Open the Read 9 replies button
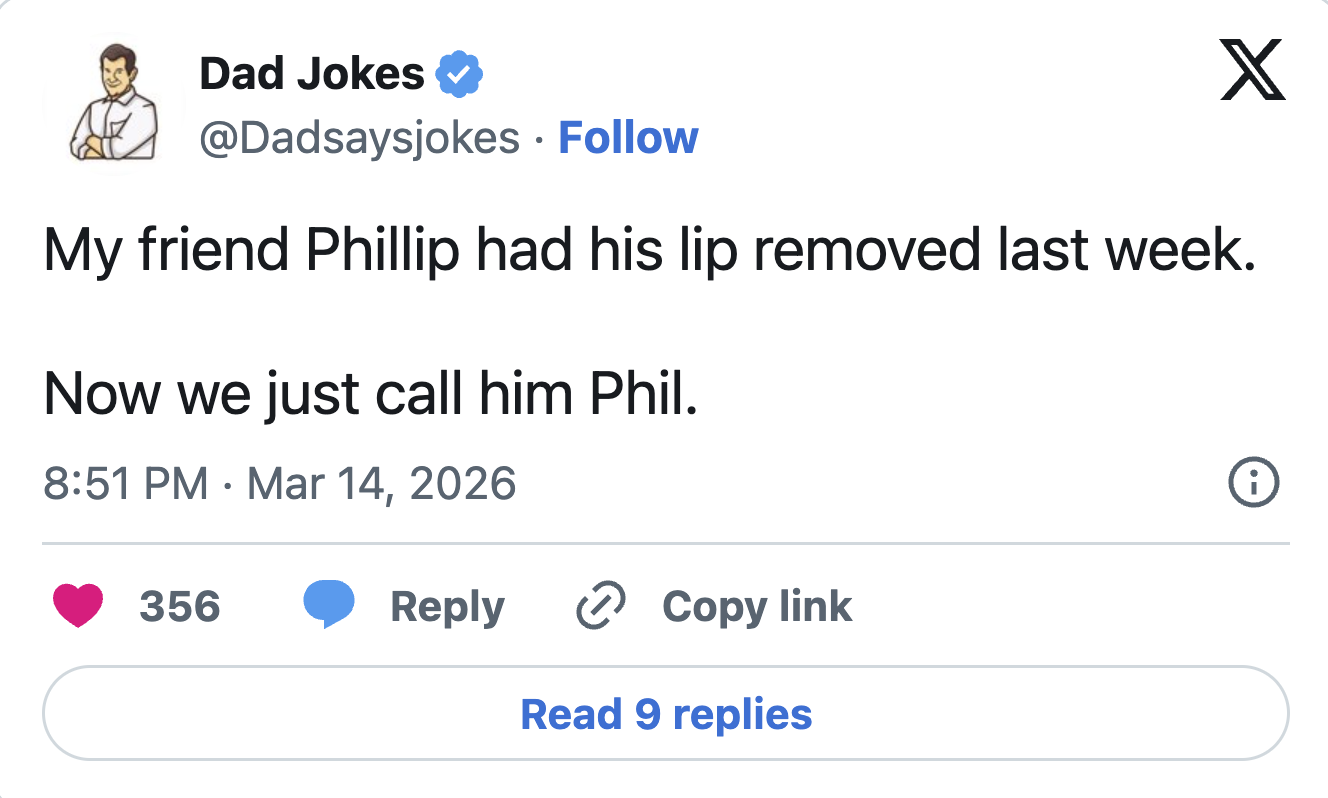 (x=666, y=714)
